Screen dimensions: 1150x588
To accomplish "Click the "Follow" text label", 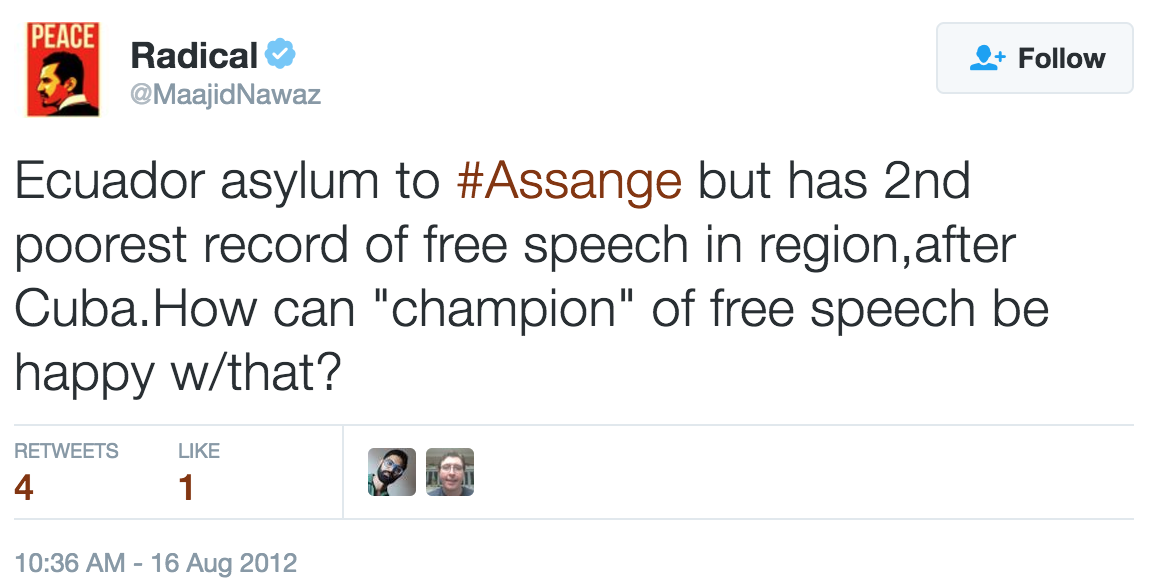I will pos(1061,58).
